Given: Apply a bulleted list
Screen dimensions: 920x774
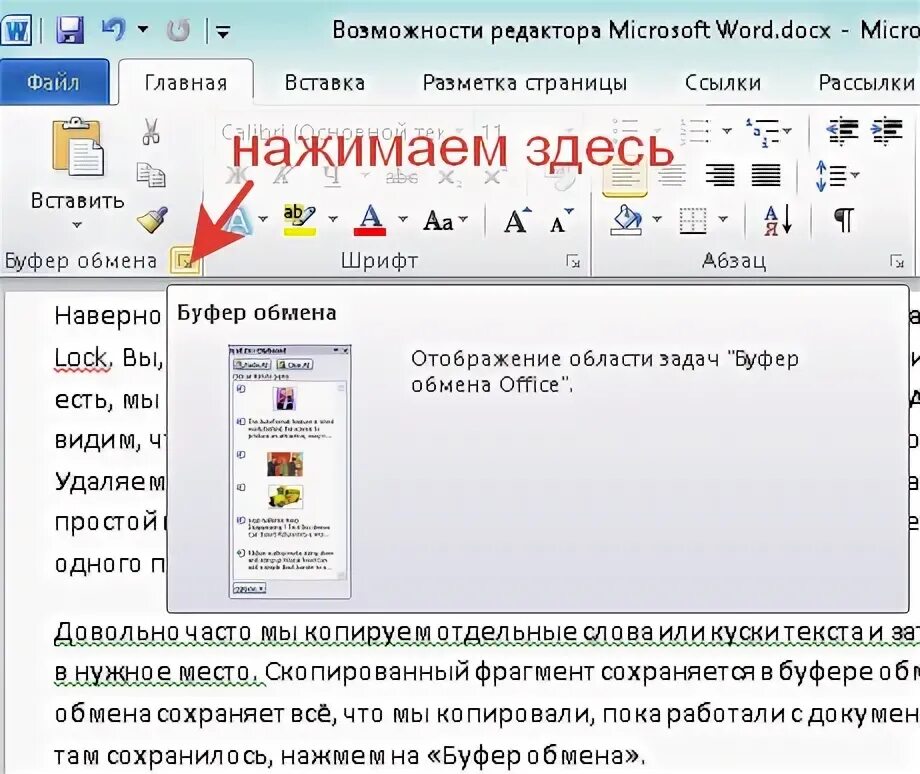Looking at the screenshot, I should pyautogui.click(x=626, y=130).
